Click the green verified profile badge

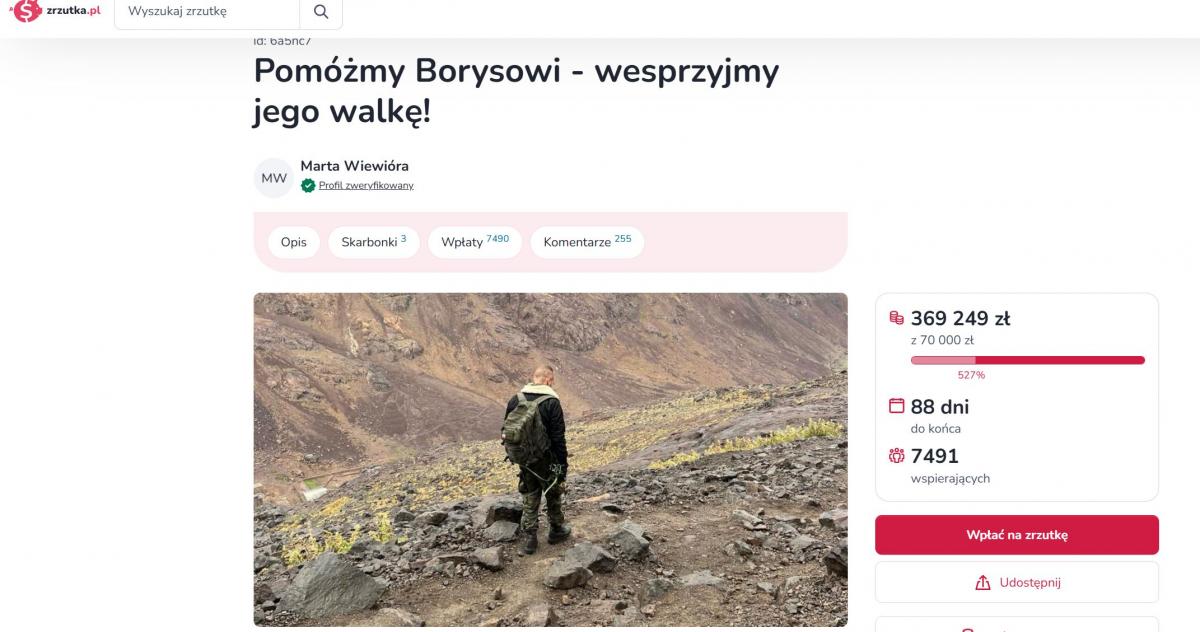click(308, 185)
